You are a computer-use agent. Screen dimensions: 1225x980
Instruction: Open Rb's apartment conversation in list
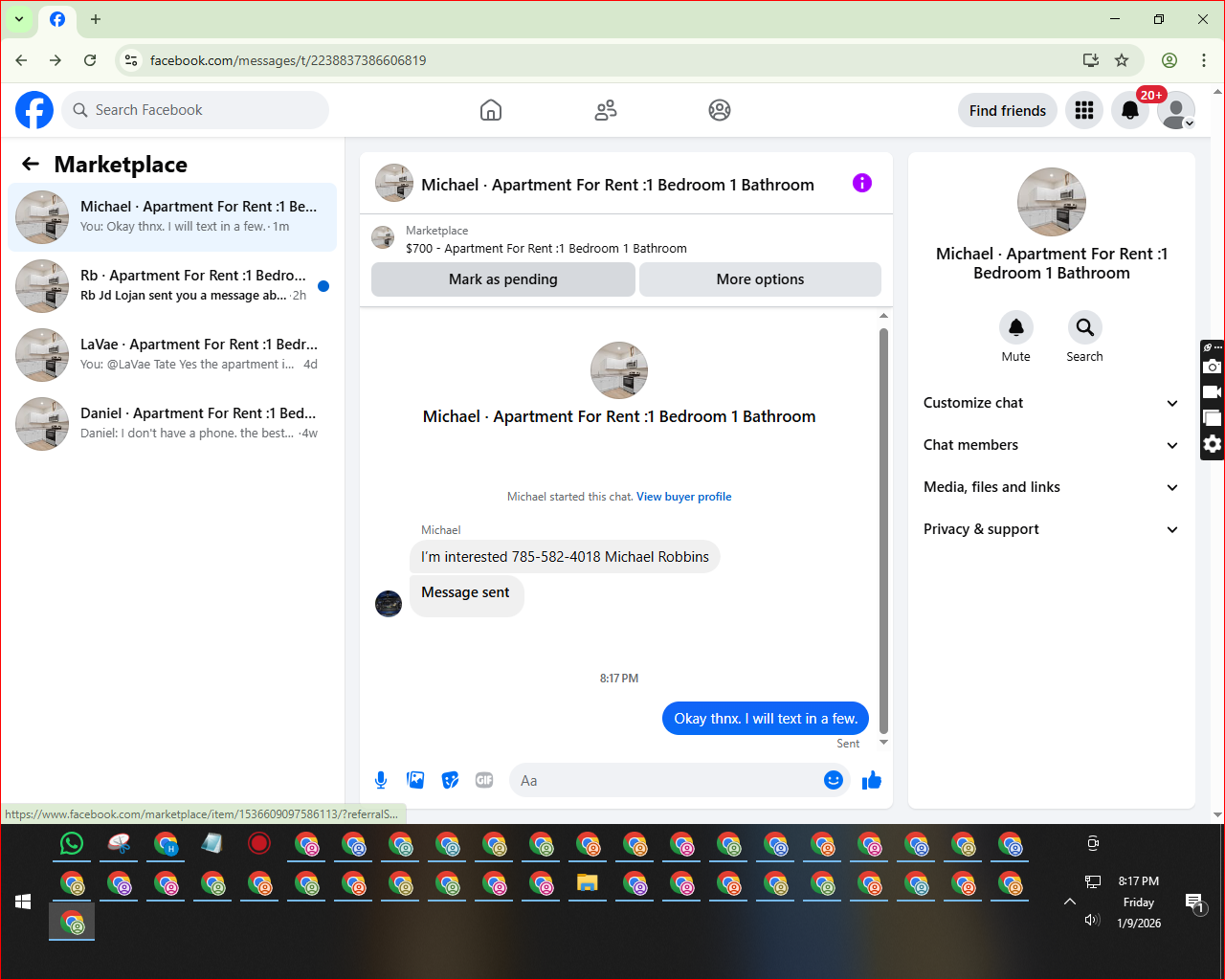point(172,286)
